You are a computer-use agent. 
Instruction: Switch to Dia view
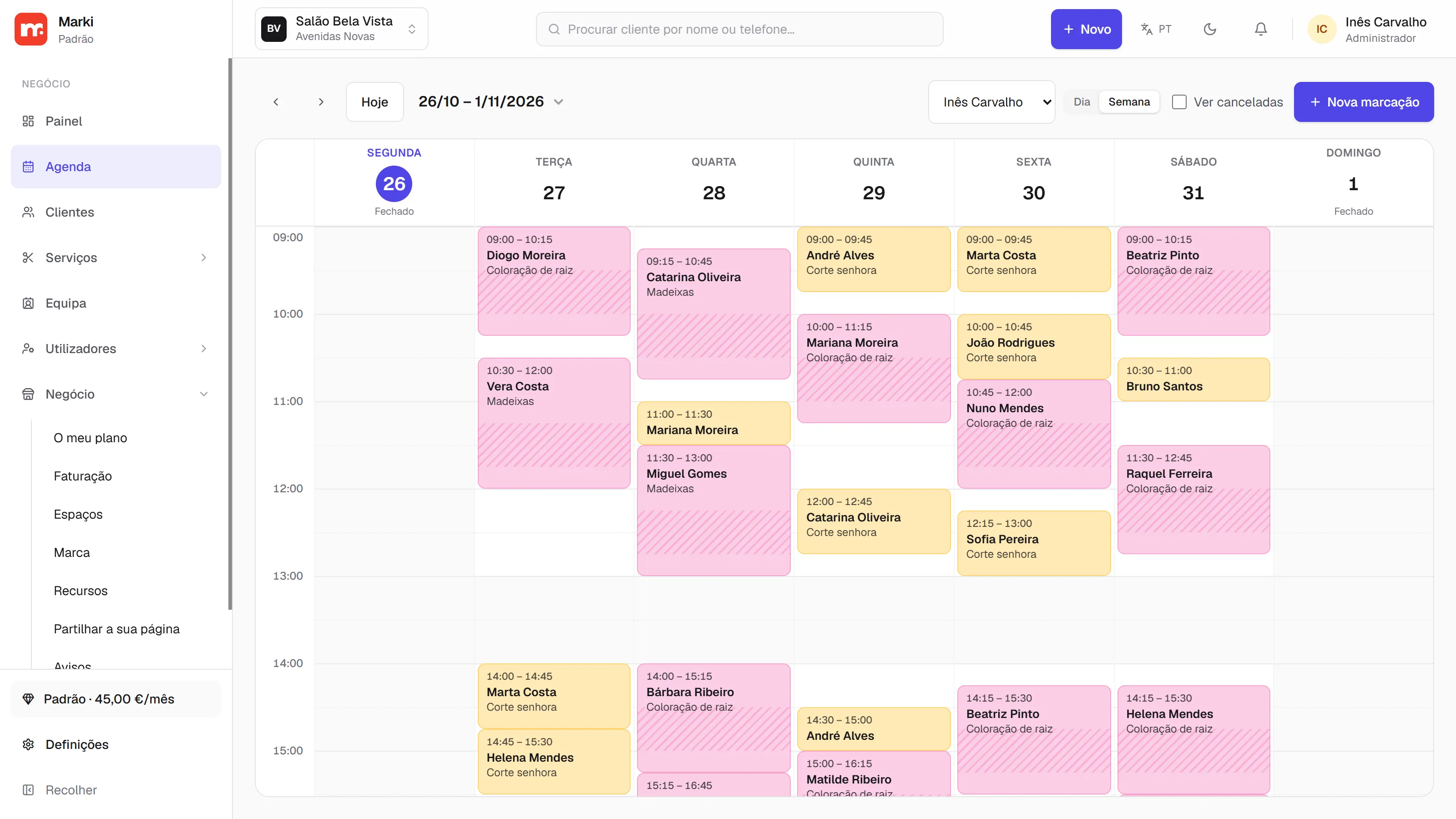(1082, 102)
